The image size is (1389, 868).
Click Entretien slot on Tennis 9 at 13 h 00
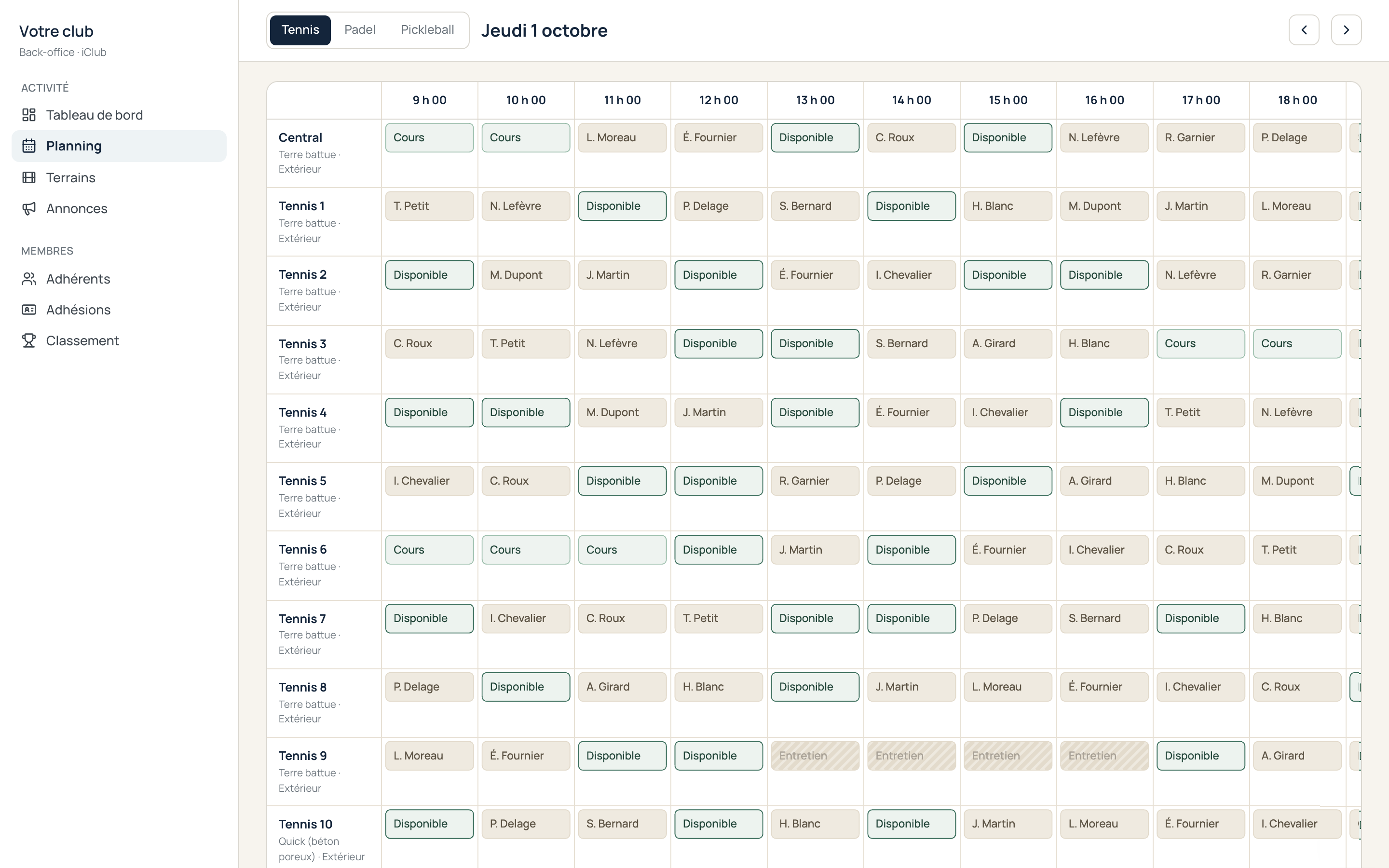pyautogui.click(x=815, y=756)
